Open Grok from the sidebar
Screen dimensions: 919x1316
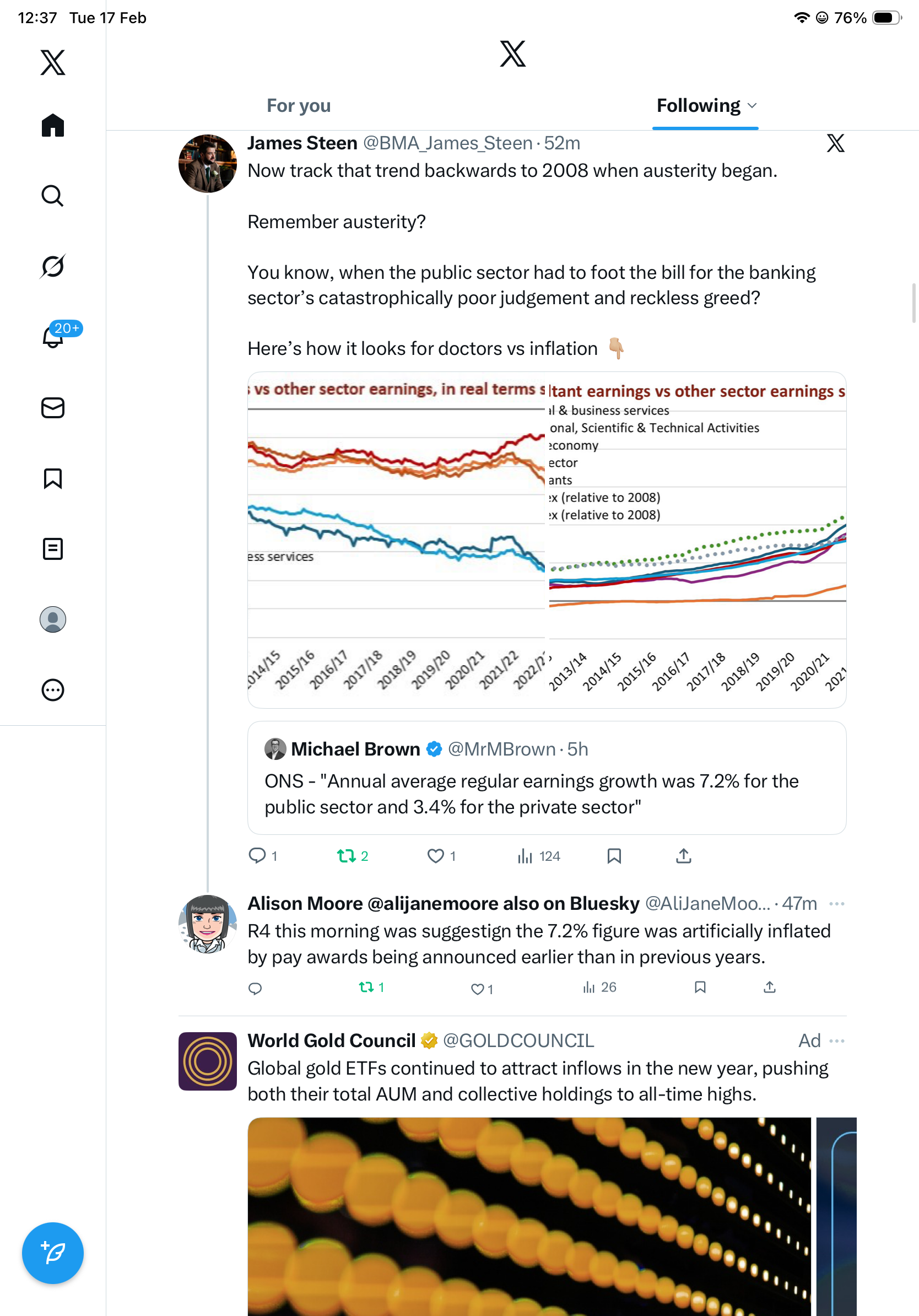coord(53,267)
